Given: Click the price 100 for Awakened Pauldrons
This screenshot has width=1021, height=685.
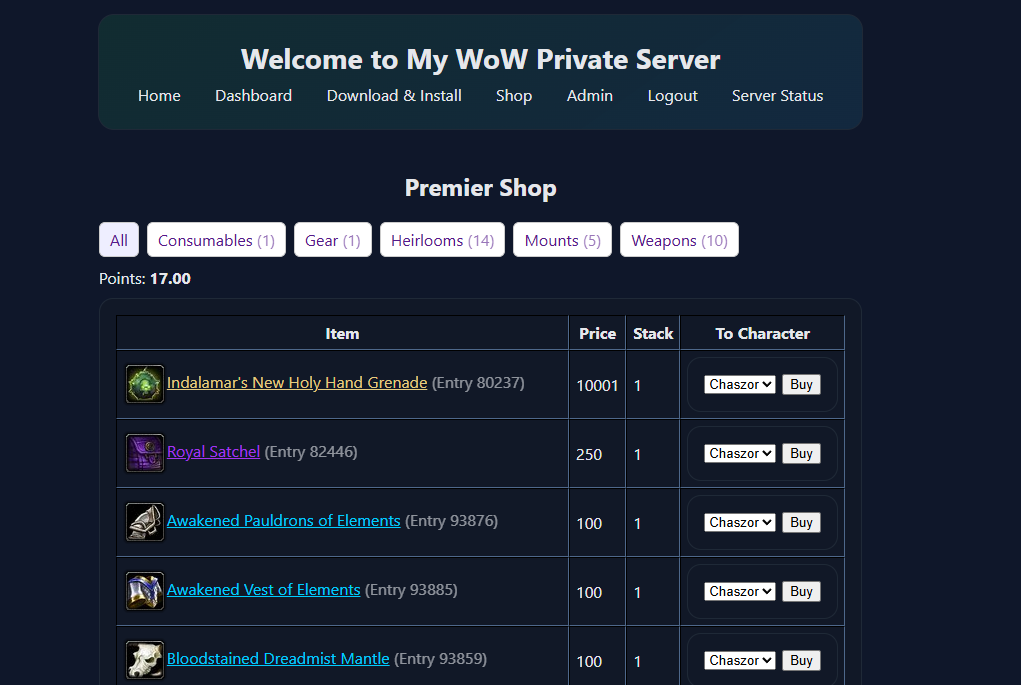Looking at the screenshot, I should tap(589, 524).
